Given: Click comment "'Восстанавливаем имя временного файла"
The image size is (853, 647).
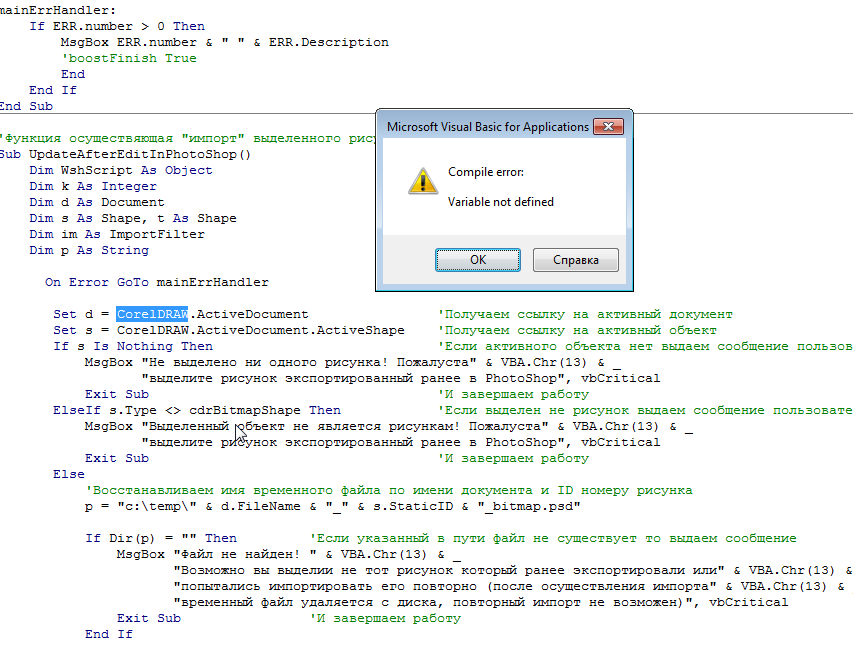Looking at the screenshot, I should [x=388, y=490].
